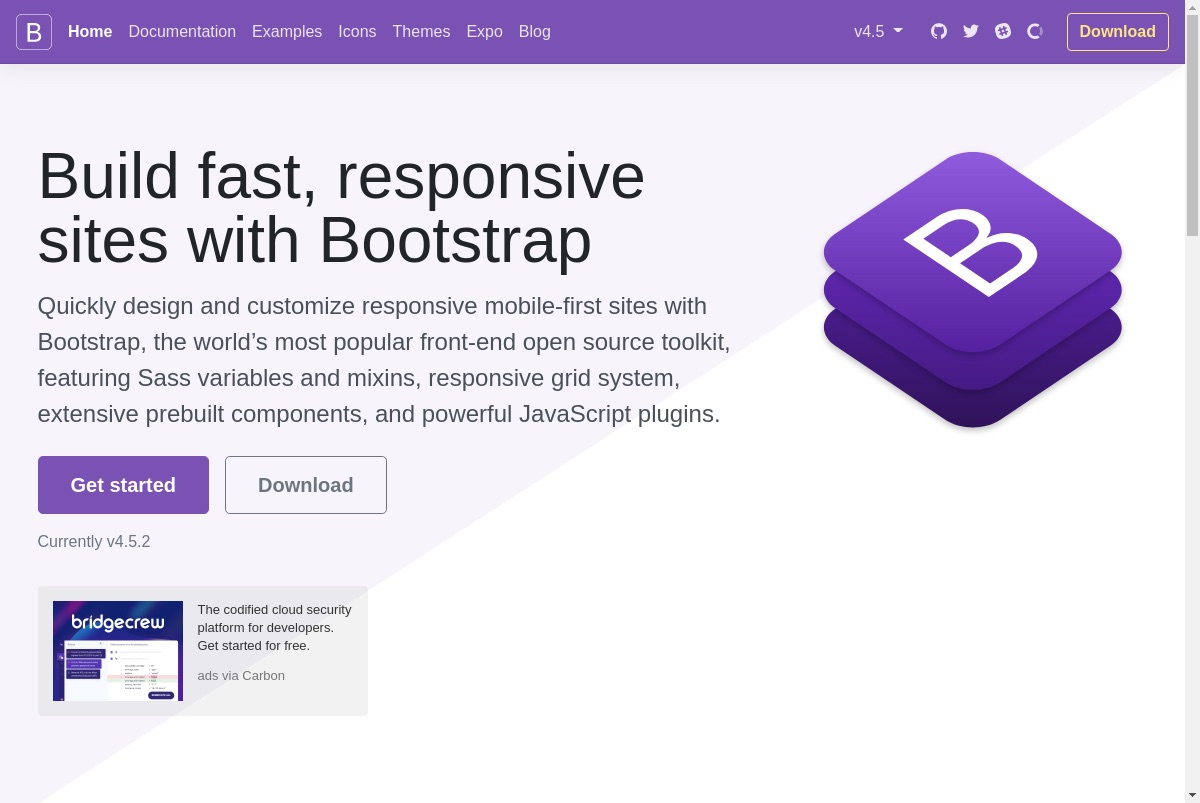Image resolution: width=1200 pixels, height=803 pixels.
Task: Go to the Home nav item
Action: 90,31
